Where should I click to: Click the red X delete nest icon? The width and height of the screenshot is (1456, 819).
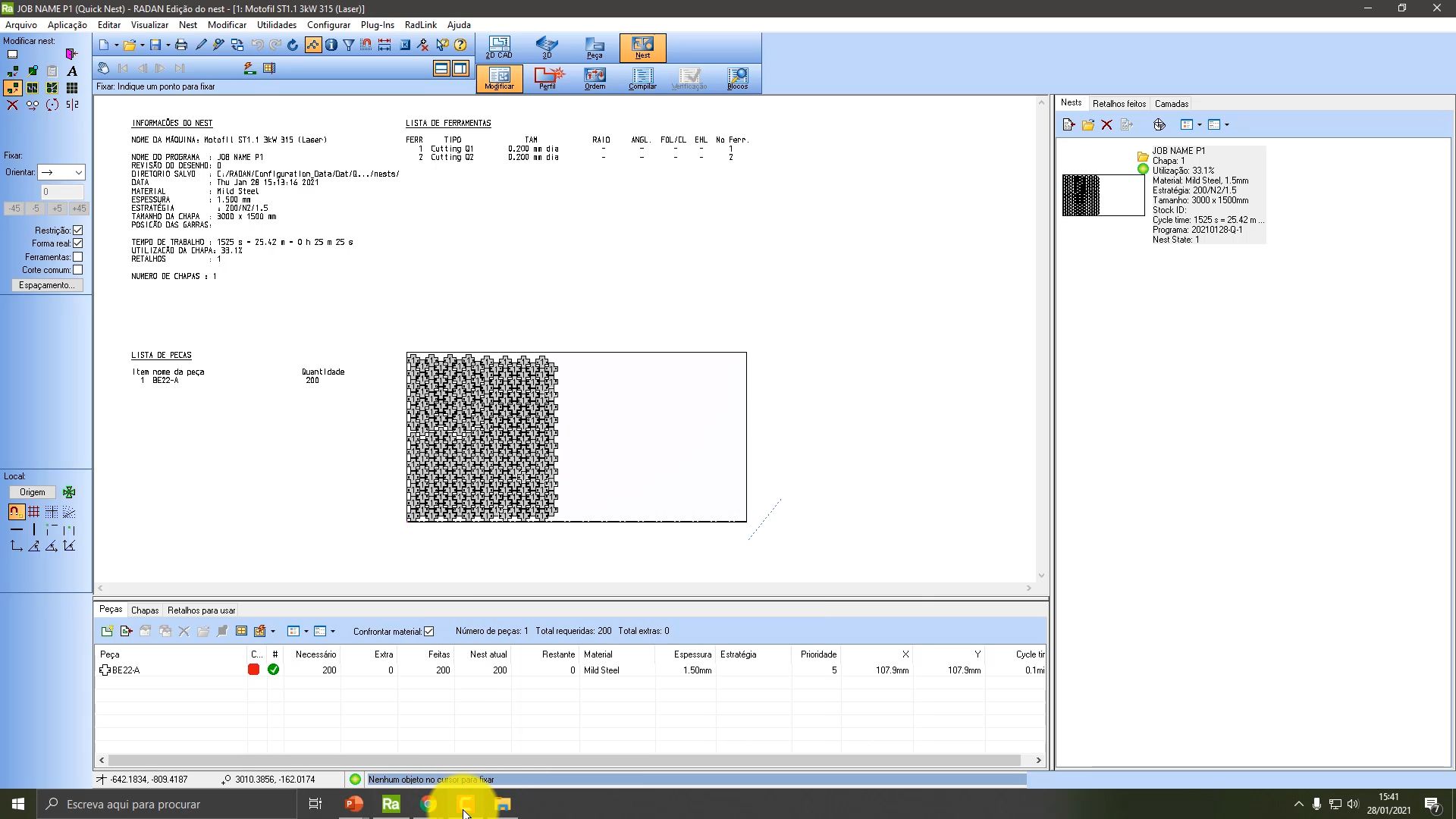1106,125
